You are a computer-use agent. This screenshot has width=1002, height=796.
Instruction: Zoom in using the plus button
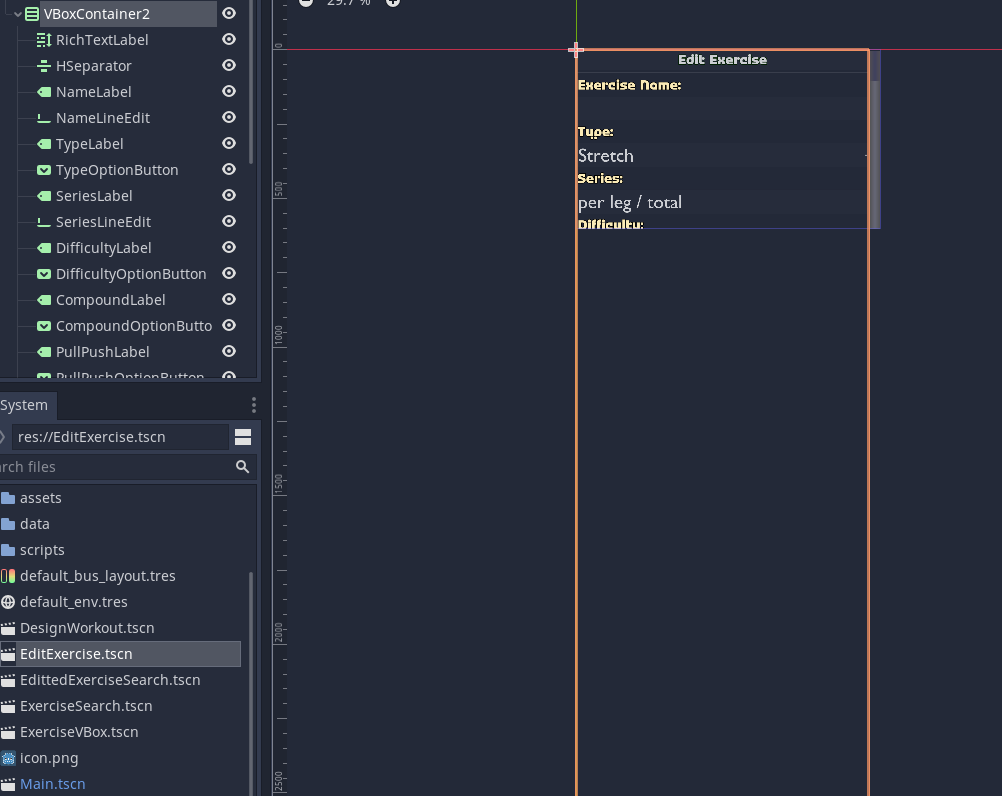tap(392, 3)
